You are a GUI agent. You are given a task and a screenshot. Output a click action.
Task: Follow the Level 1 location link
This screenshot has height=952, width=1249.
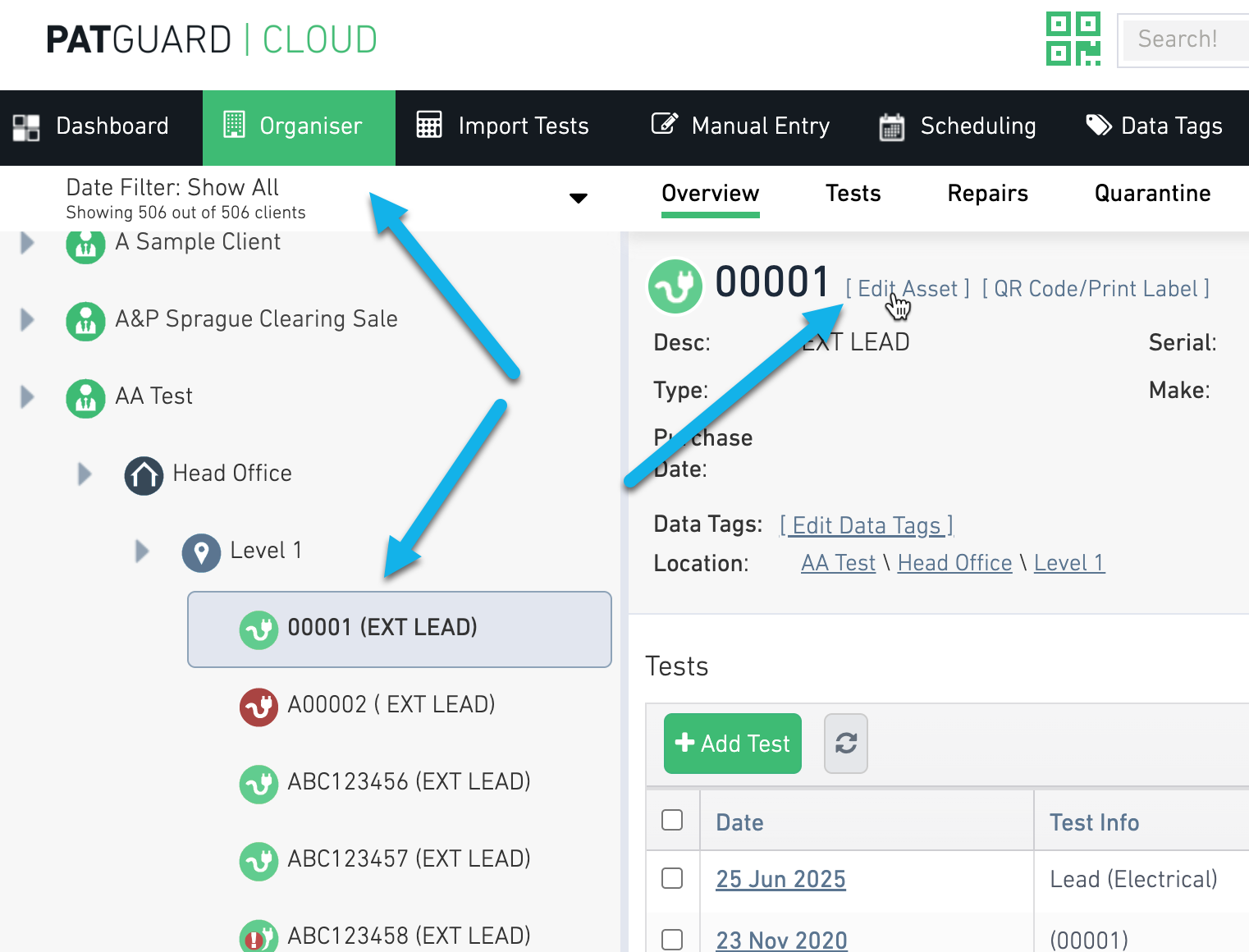[x=1069, y=562]
